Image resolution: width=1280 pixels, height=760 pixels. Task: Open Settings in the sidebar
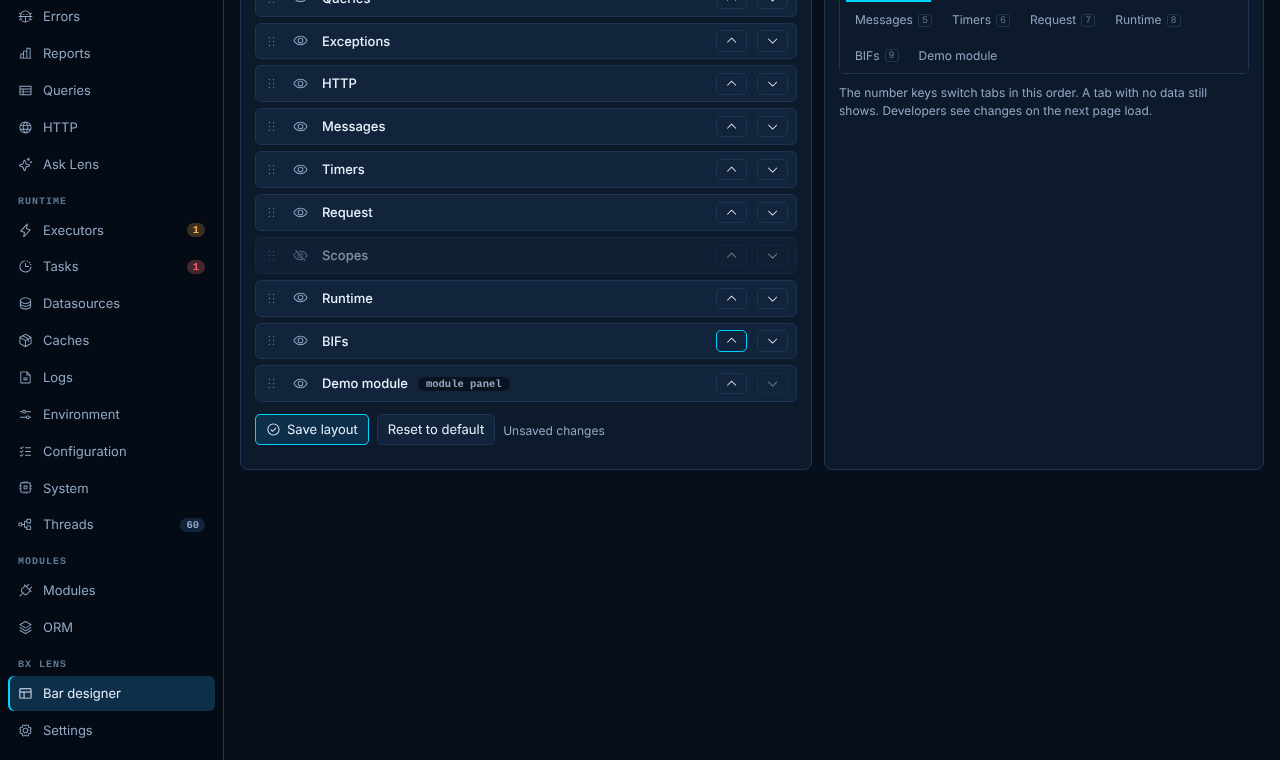click(111, 730)
